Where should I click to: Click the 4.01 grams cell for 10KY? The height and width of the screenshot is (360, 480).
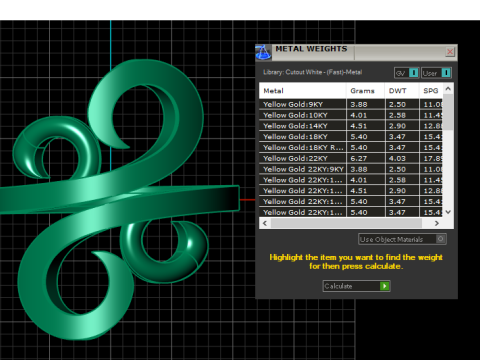365,115
